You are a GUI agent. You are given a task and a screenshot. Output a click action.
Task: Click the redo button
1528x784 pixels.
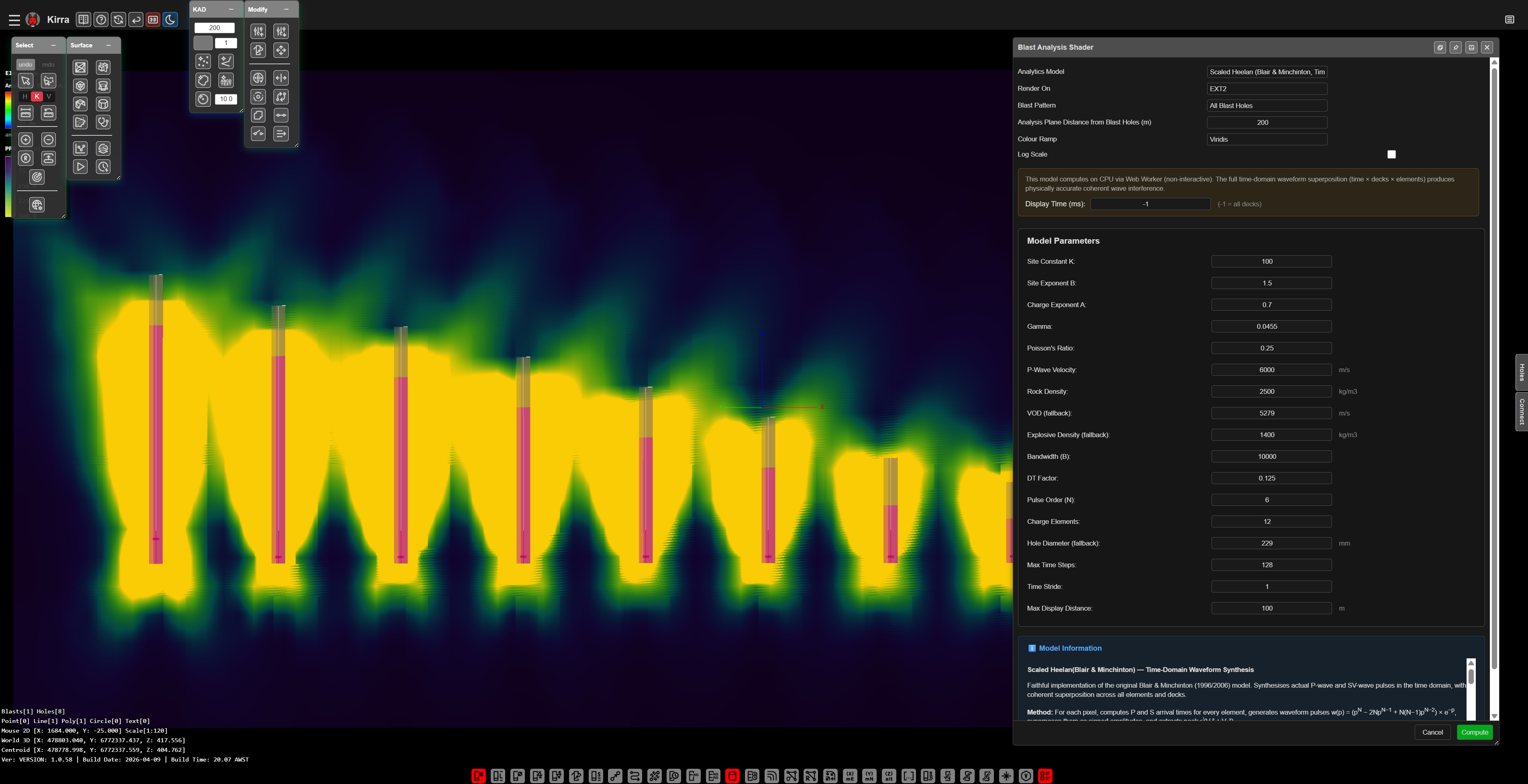[49, 65]
